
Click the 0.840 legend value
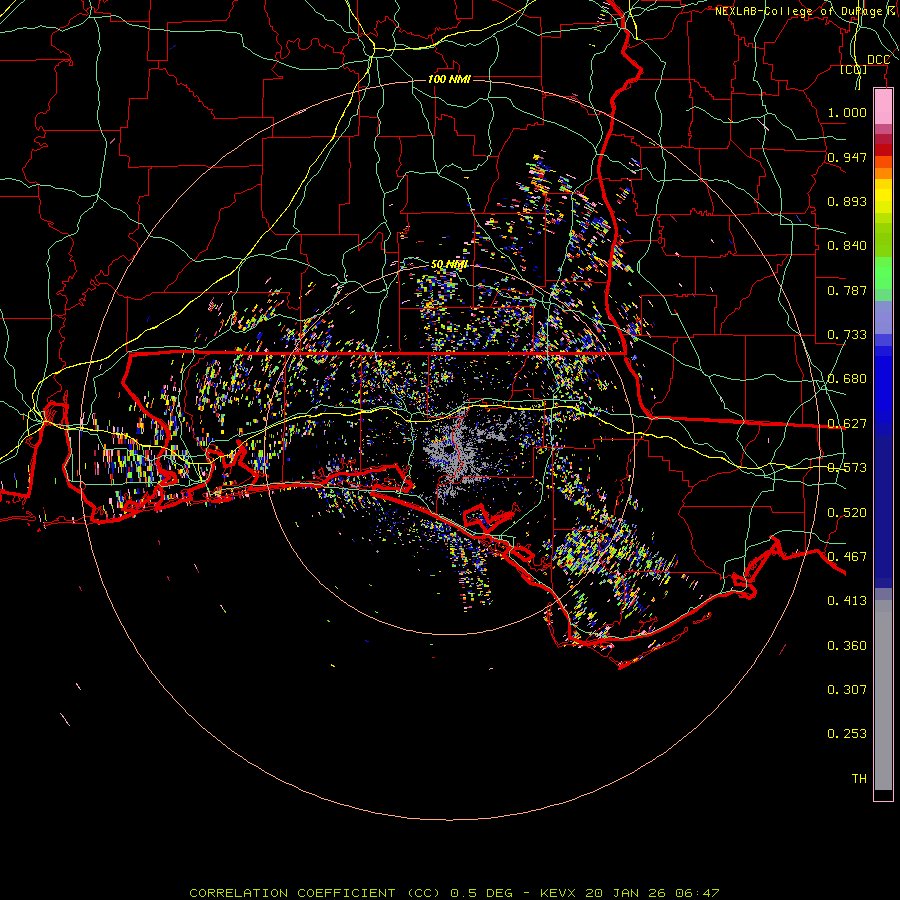pyautogui.click(x=847, y=246)
